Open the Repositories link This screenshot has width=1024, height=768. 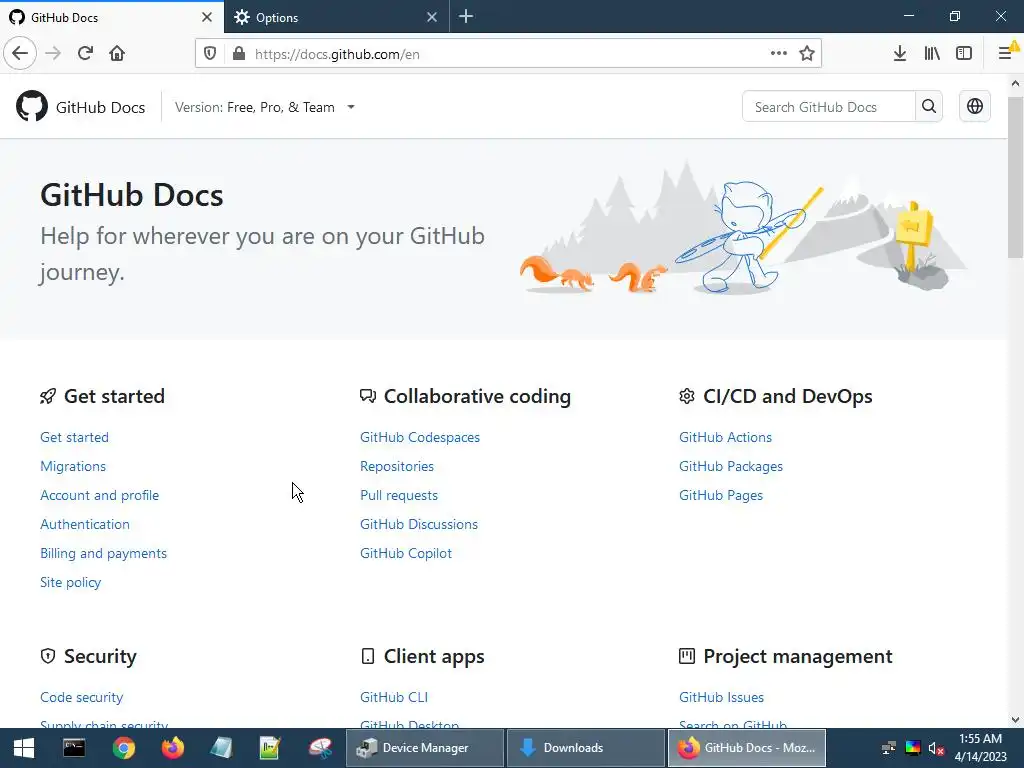(x=397, y=466)
